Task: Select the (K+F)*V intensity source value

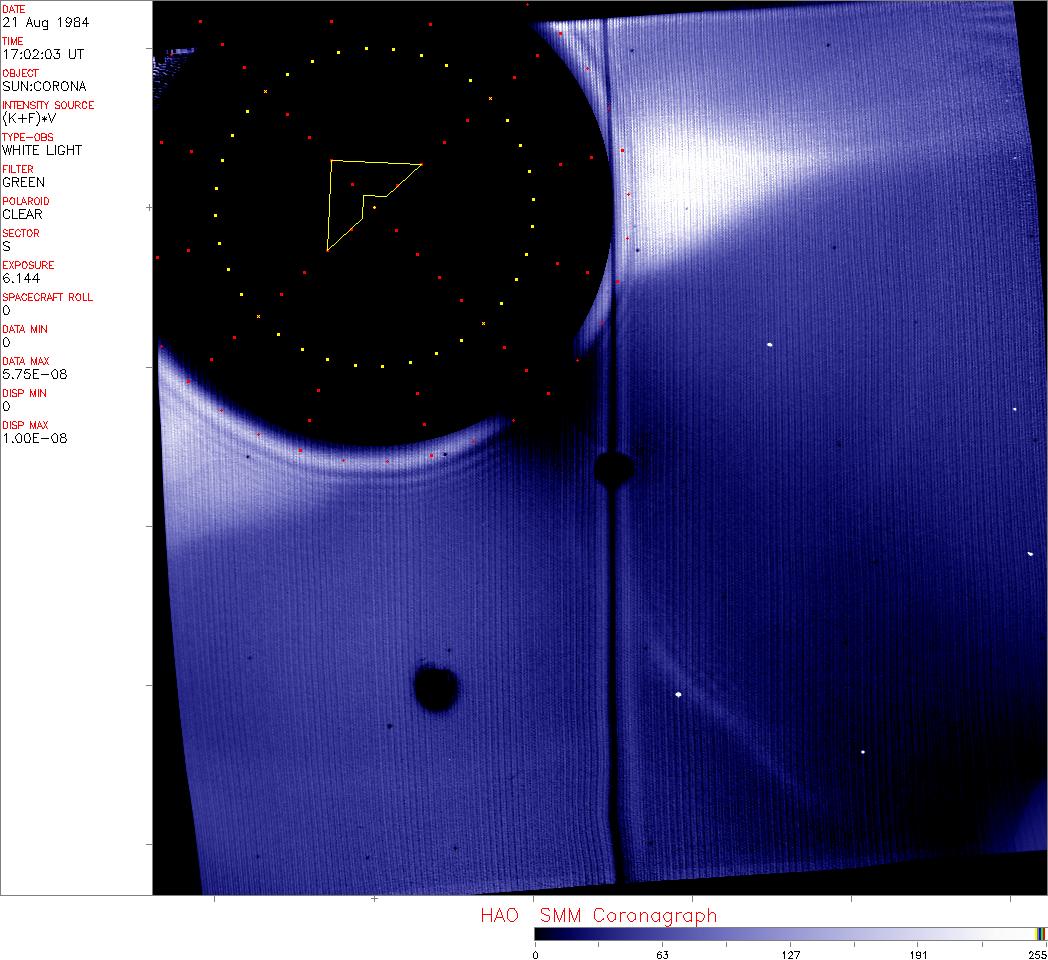Action: (x=34, y=118)
